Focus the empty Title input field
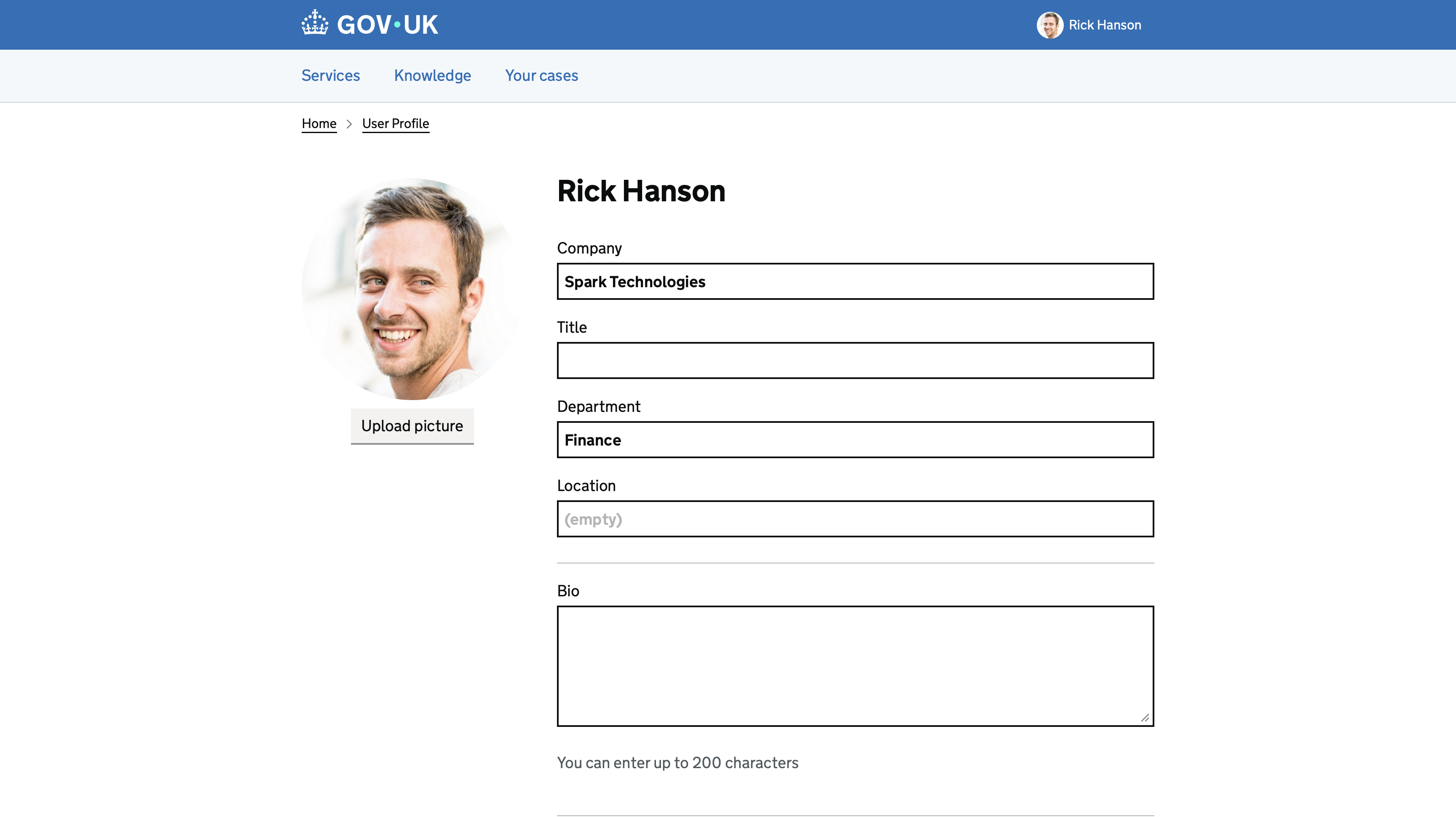 [x=855, y=360]
